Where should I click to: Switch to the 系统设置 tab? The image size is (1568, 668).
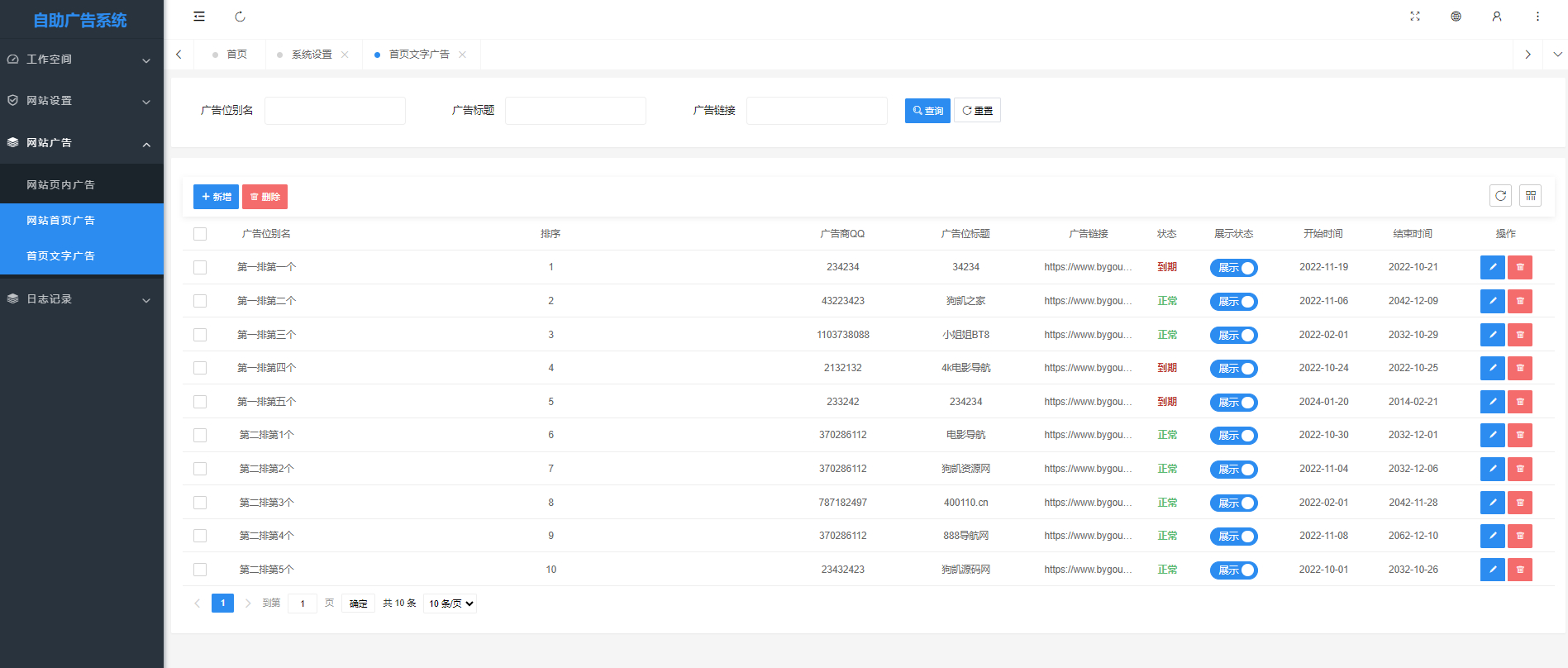click(312, 55)
